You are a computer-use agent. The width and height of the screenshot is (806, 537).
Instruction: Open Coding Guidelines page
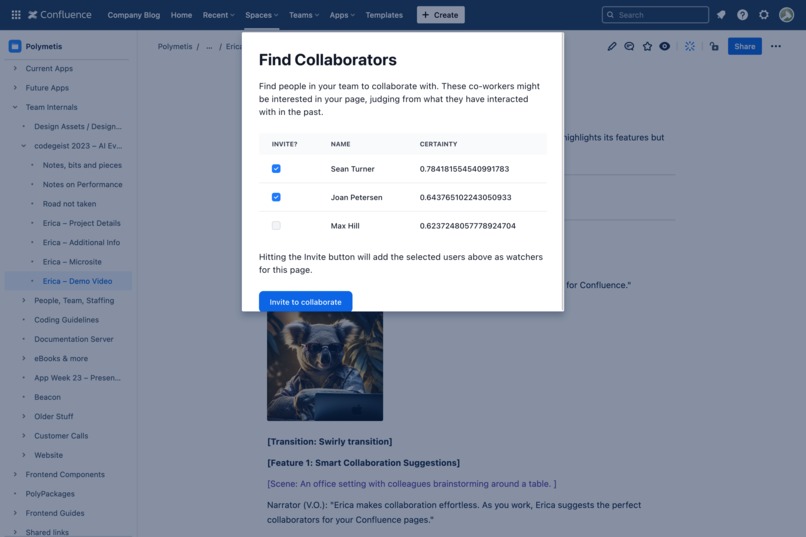(66, 320)
